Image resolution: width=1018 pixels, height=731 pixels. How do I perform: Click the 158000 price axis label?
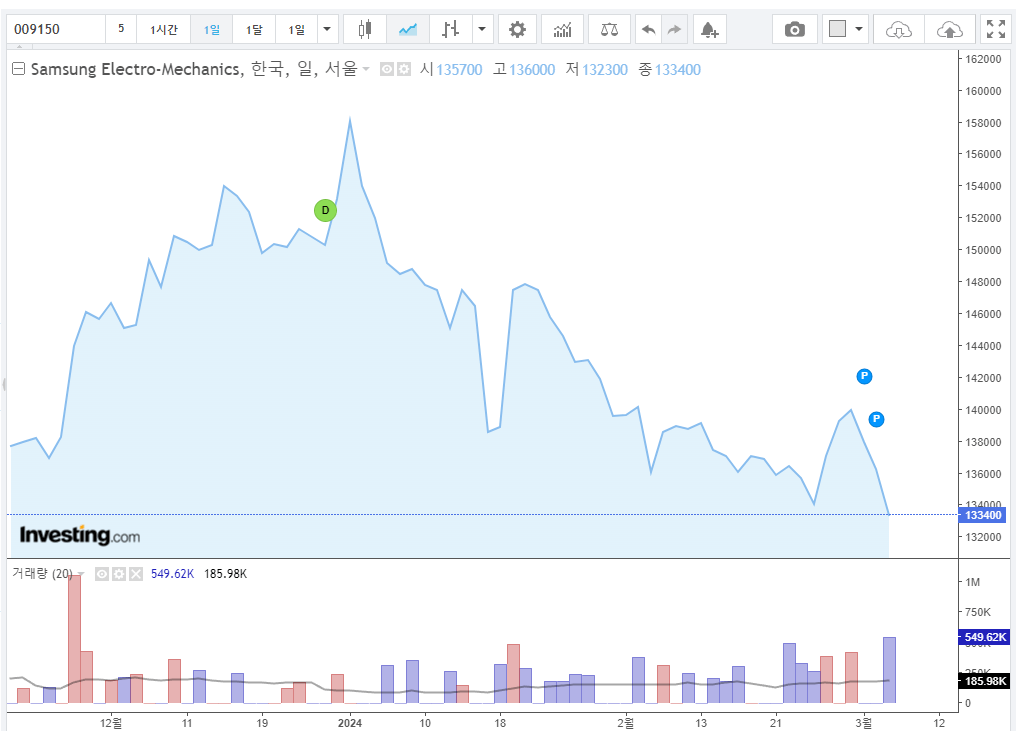pos(983,123)
